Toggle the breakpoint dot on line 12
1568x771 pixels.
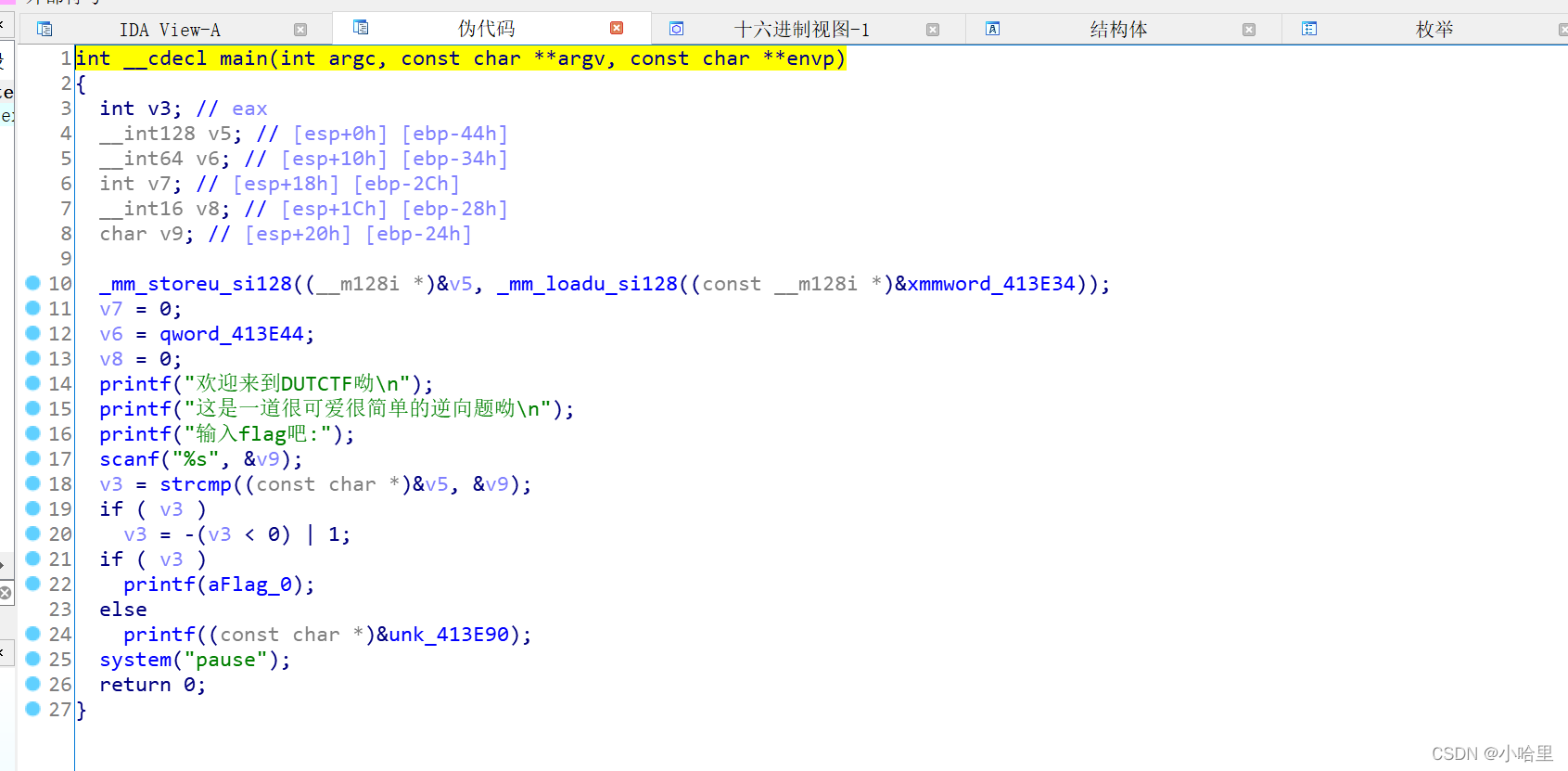(32, 333)
